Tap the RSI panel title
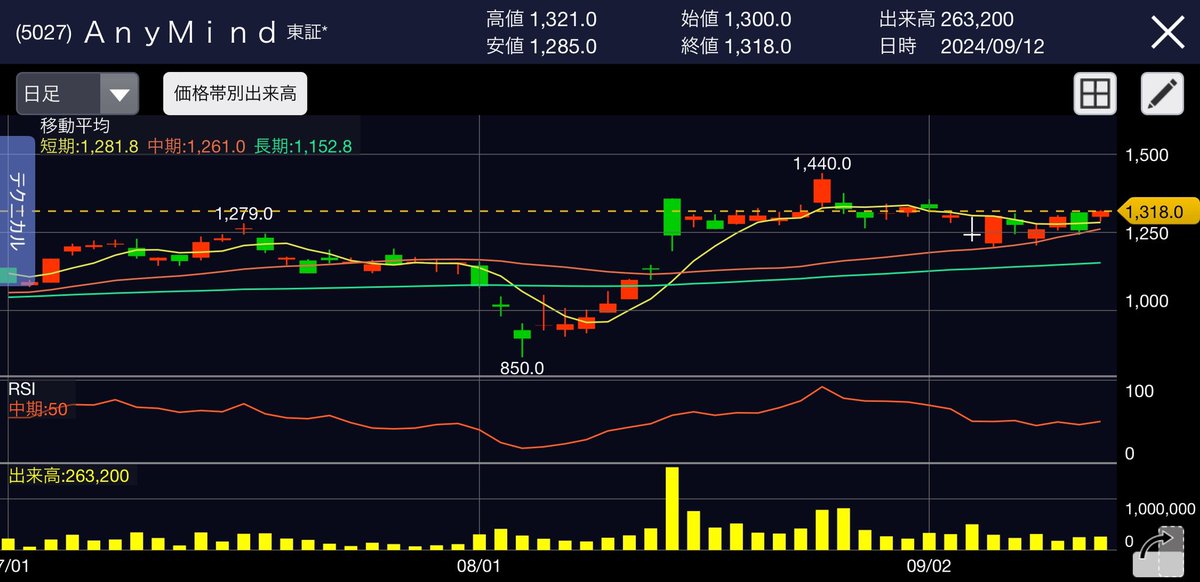This screenshot has width=1200, height=582. pos(23,388)
